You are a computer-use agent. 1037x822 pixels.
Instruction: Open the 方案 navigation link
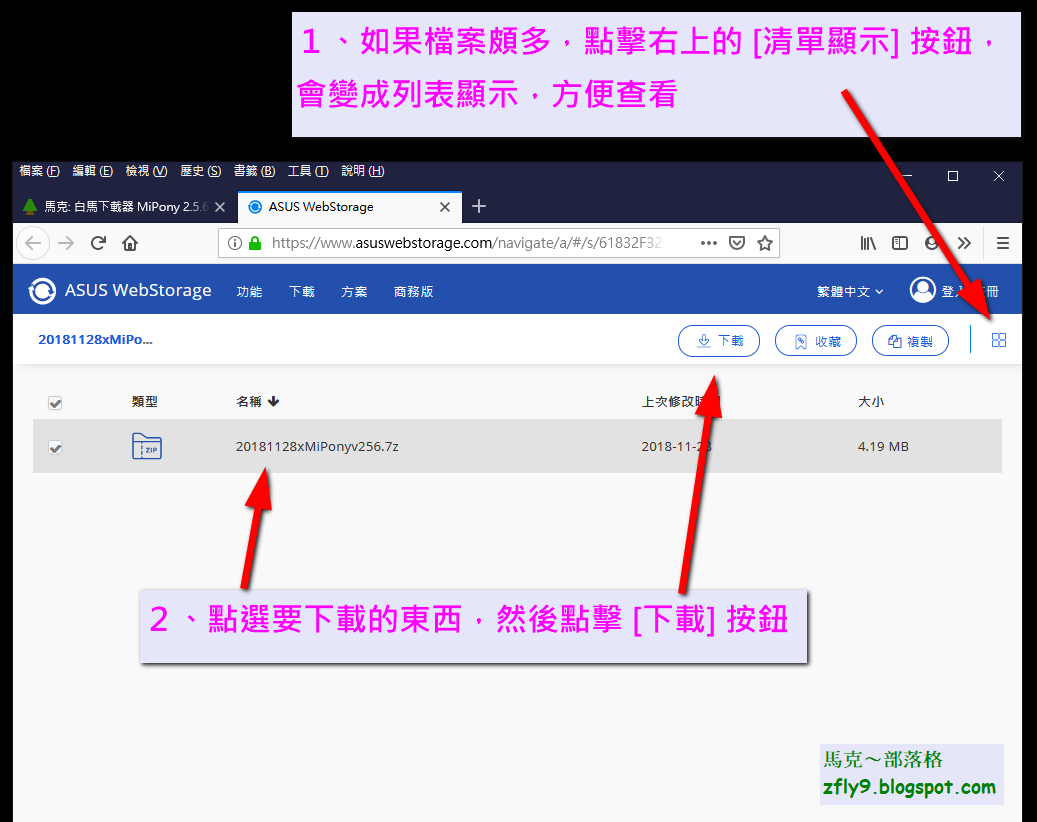pyautogui.click(x=354, y=292)
